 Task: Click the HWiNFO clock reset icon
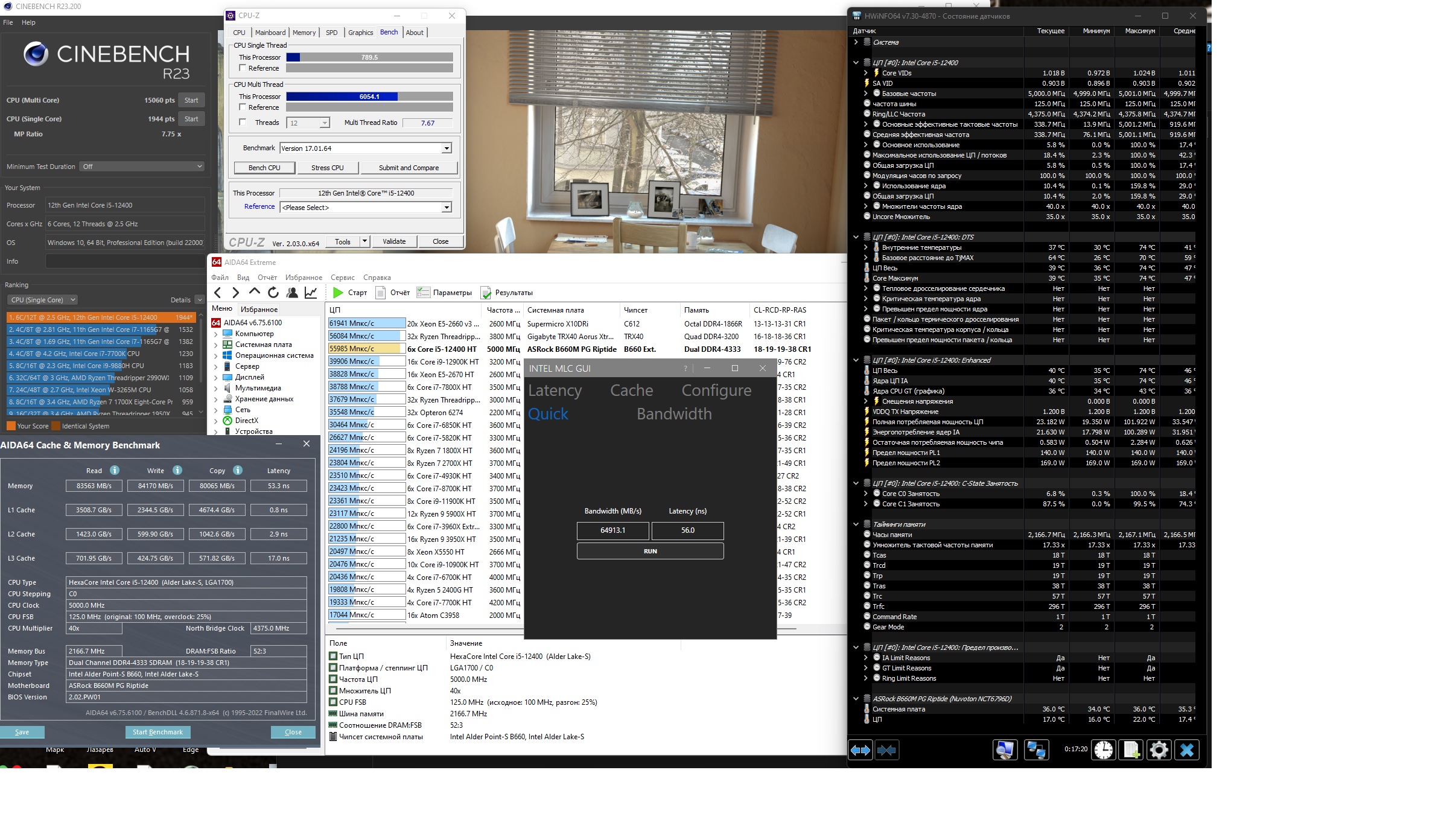(x=1103, y=749)
